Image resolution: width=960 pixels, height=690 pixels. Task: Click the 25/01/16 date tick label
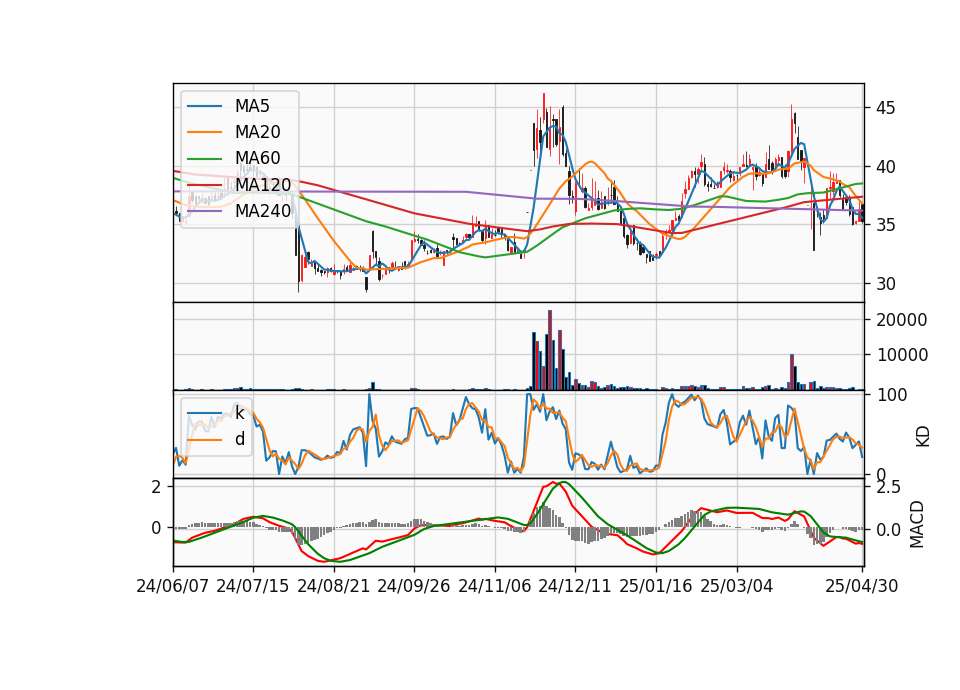(x=656, y=586)
